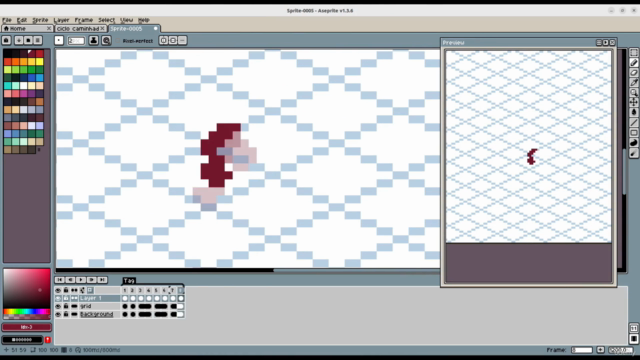Open Preview window options menu icon
Viewport: 640px width, 360px height.
click(x=599, y=42)
